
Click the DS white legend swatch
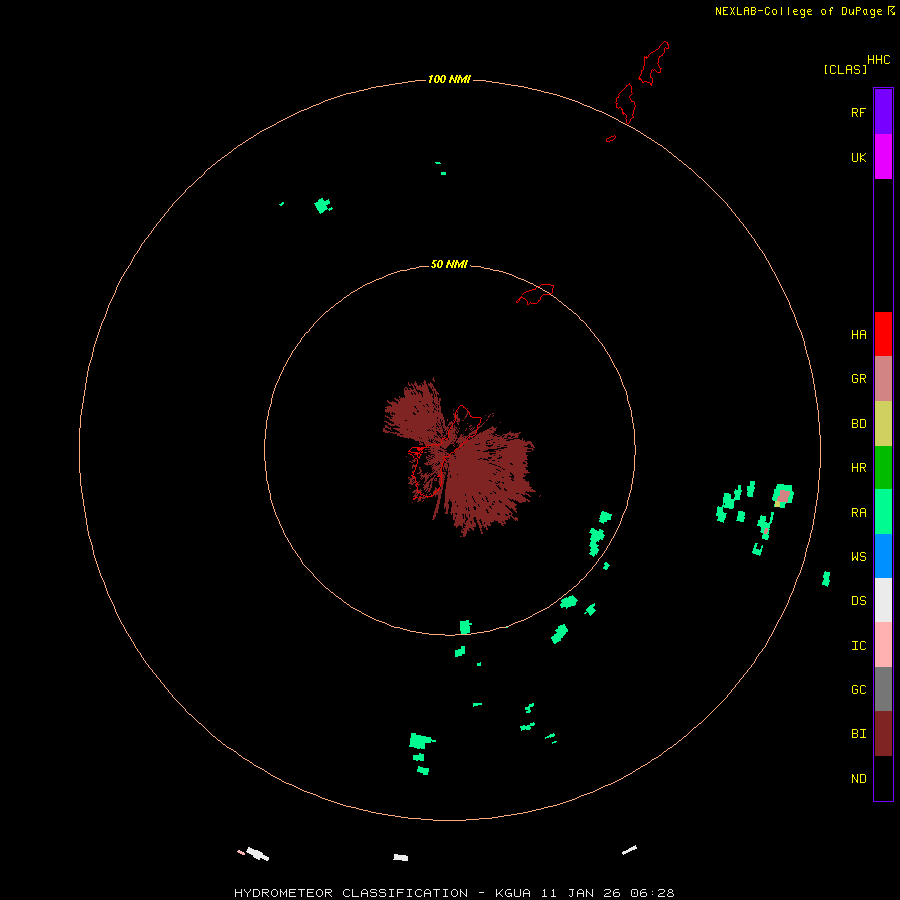(x=883, y=600)
